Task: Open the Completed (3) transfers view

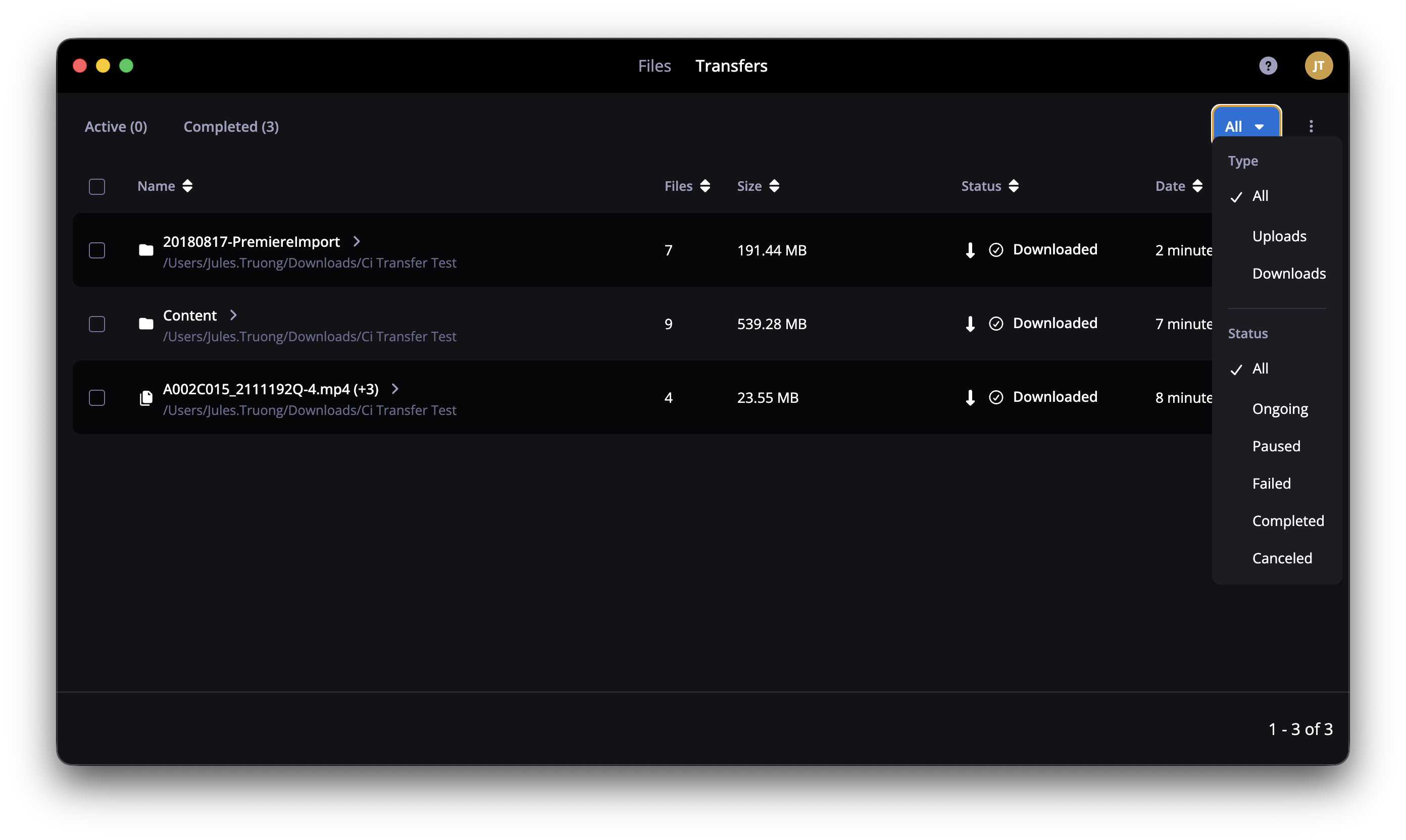Action: pos(231,127)
